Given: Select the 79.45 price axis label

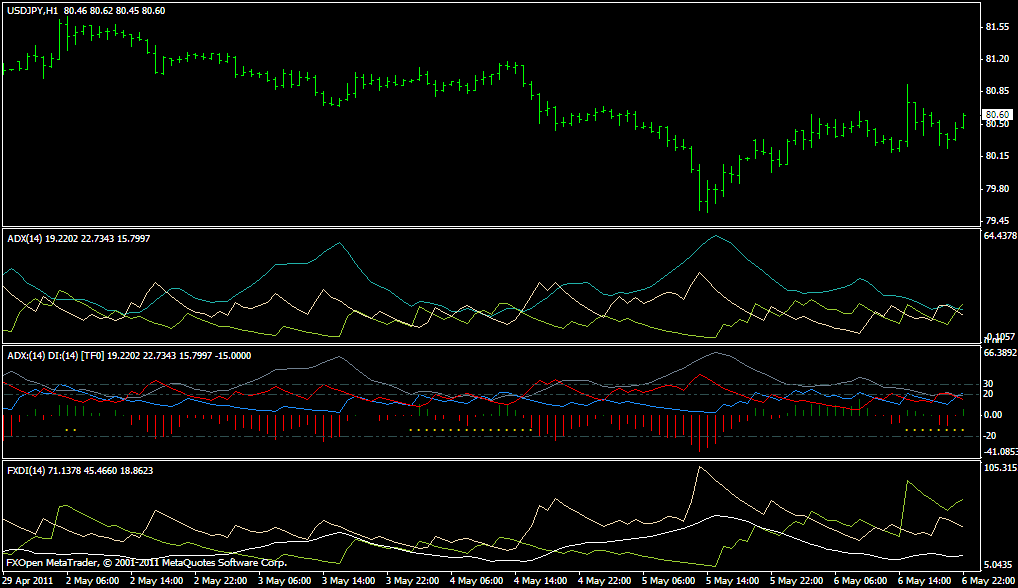Looking at the screenshot, I should pos(997,221).
